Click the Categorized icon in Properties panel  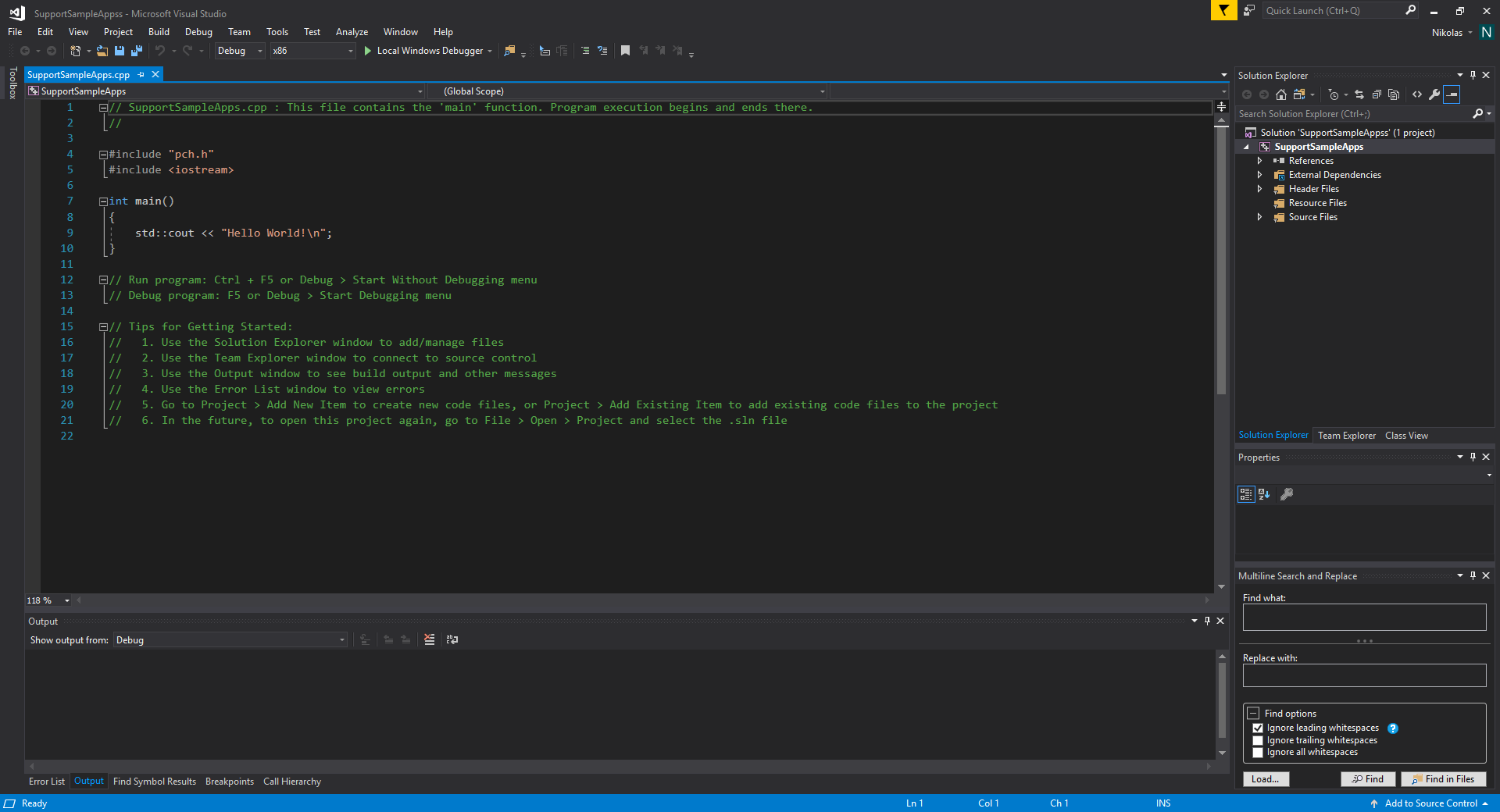(1246, 494)
